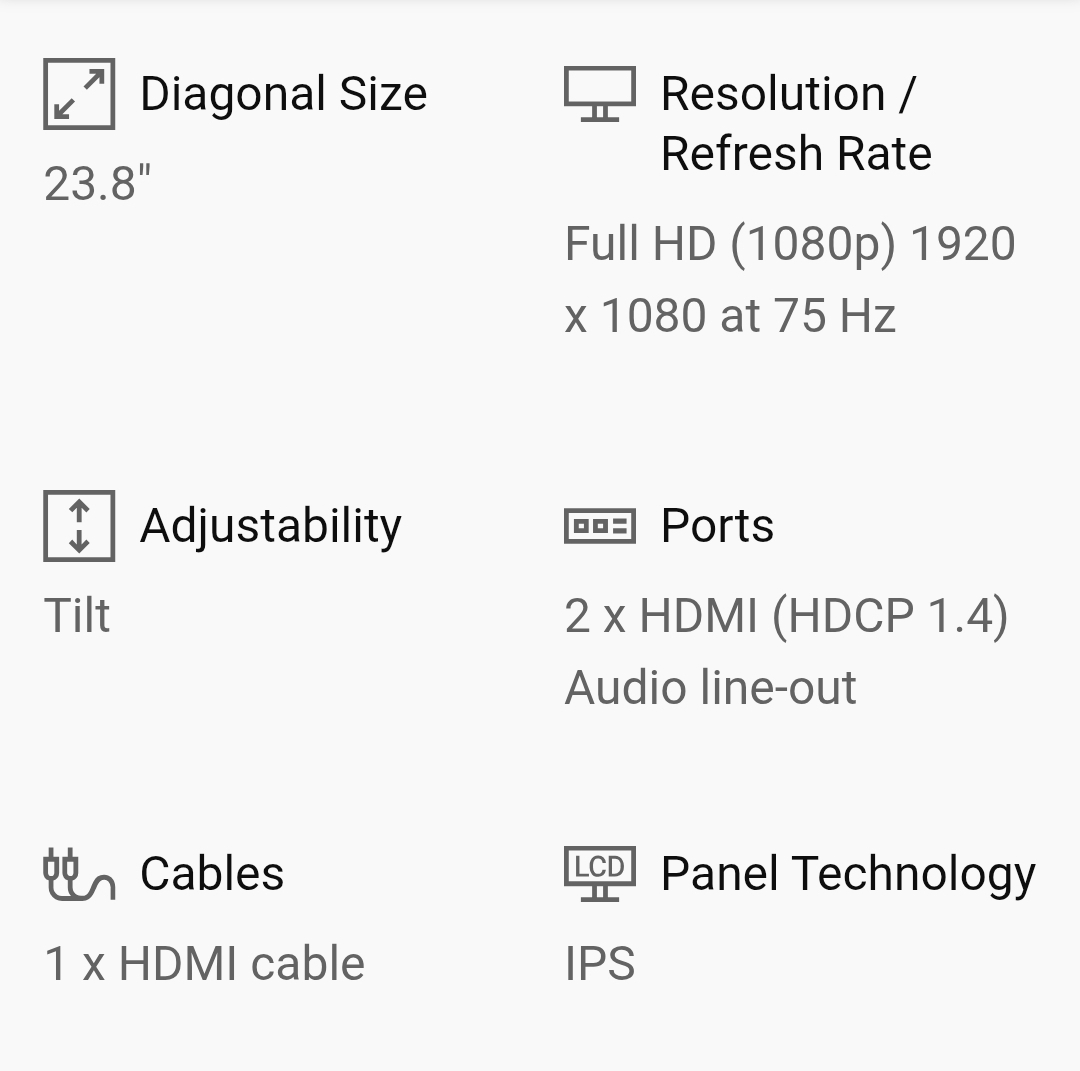The image size is (1080, 1071).
Task: Click the LCD Panel Technology icon
Action: point(600,874)
